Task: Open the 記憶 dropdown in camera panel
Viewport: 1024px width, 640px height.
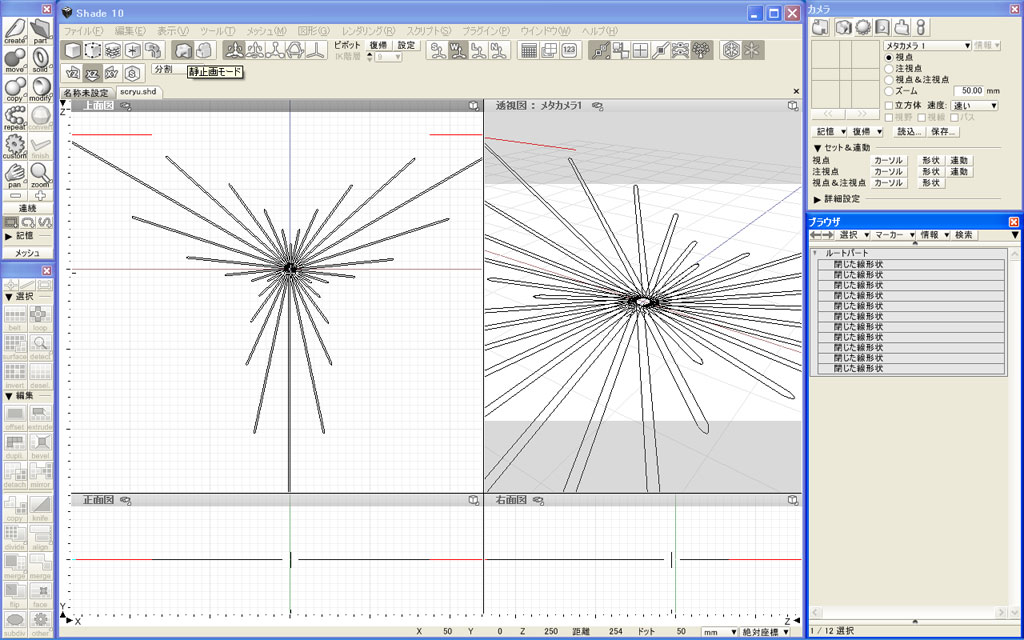Action: click(x=831, y=132)
